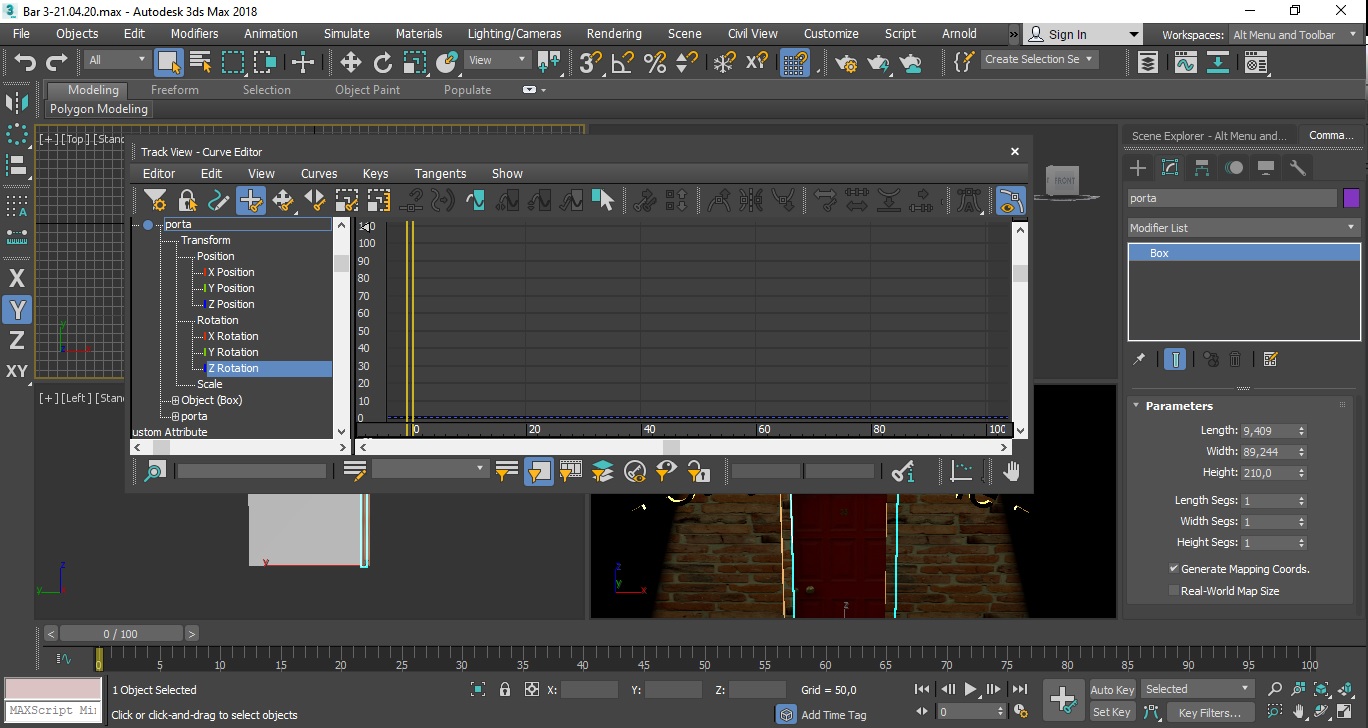Toggle Show End Result button

click(x=1175, y=359)
